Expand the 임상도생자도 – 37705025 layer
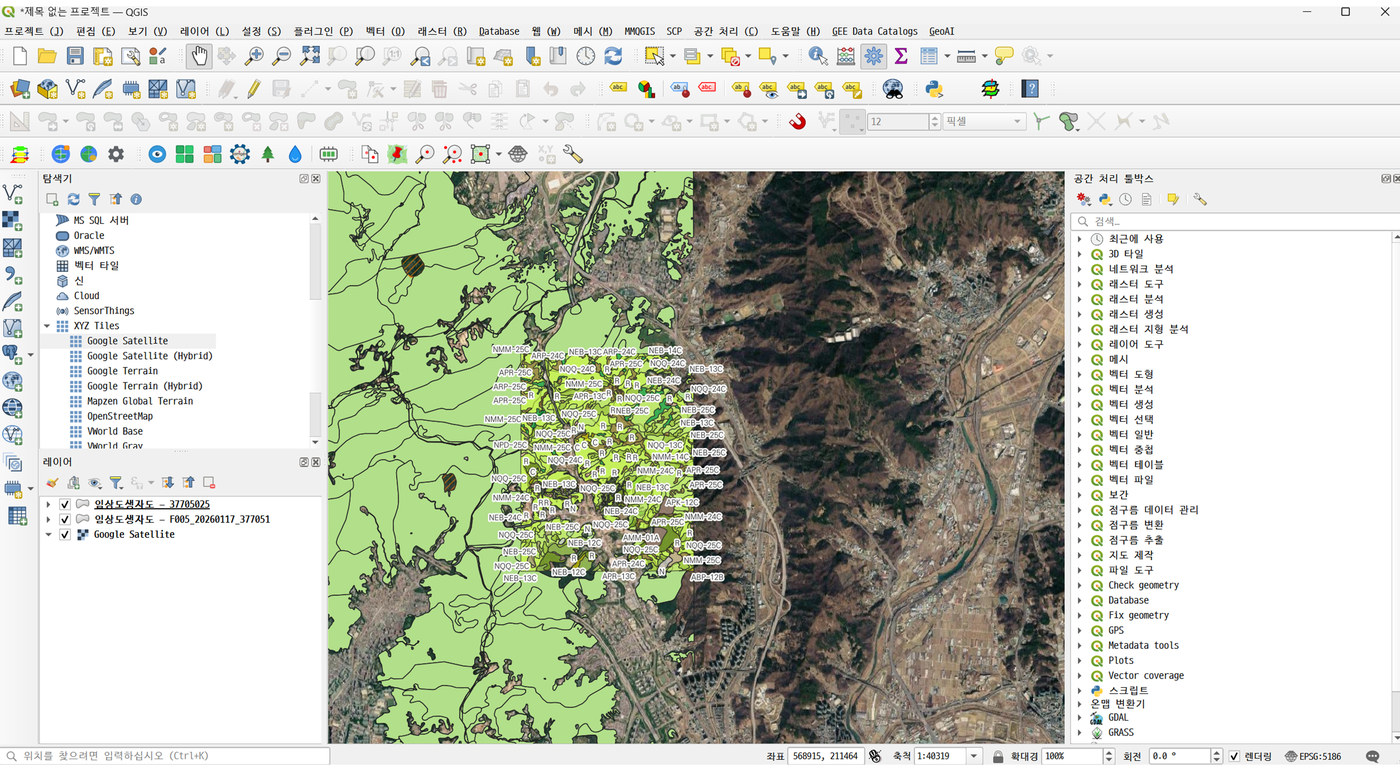This screenshot has height=771, width=1400. point(48,505)
